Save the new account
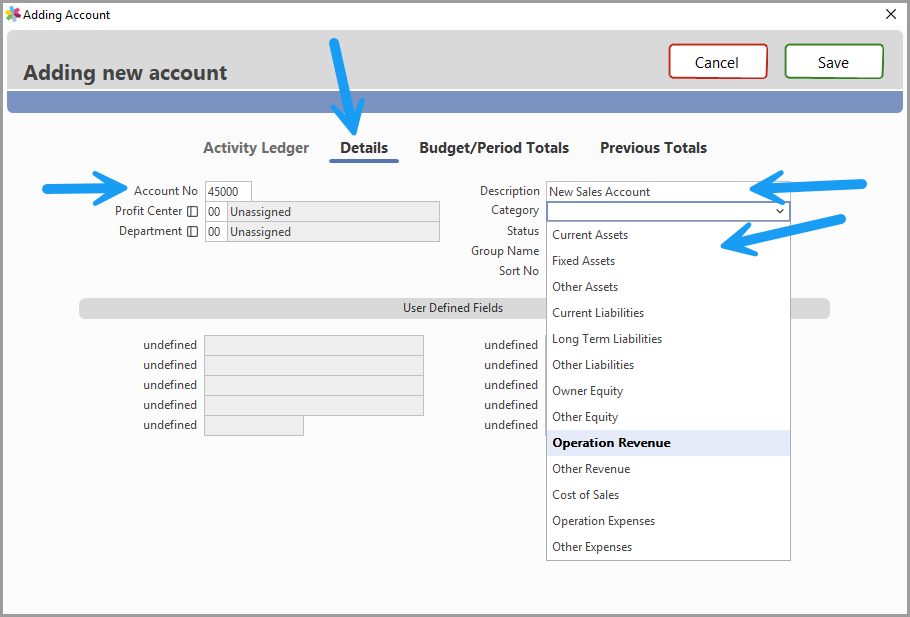910x617 pixels. (x=834, y=62)
